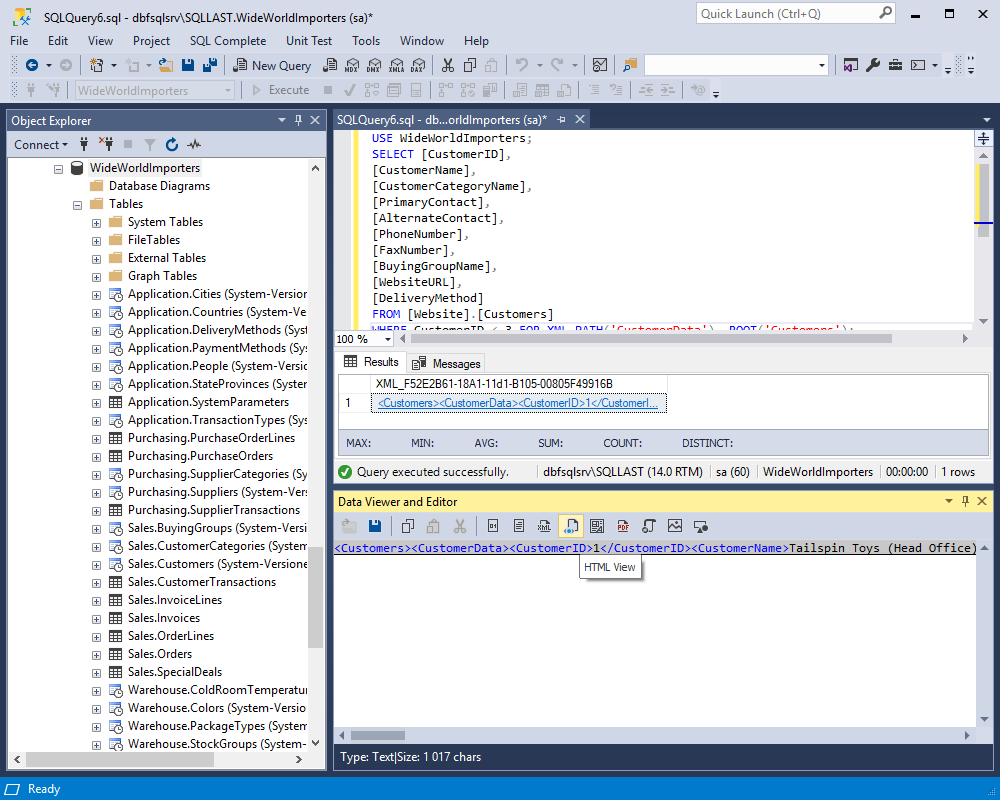Open the Tools menu
Viewport: 1000px width, 800px height.
[x=365, y=41]
